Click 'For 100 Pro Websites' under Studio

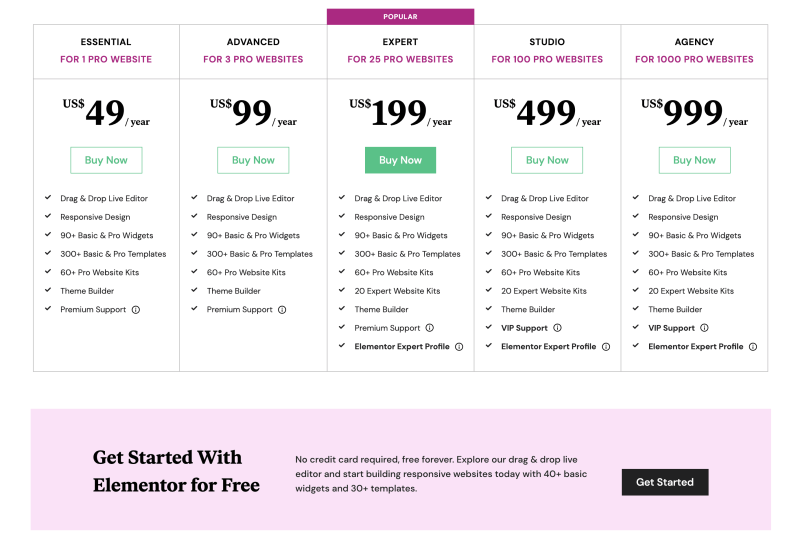pos(547,60)
